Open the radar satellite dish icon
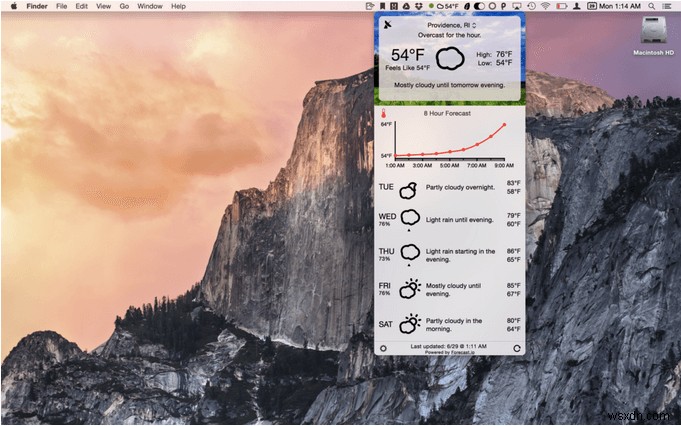This screenshot has width=681, height=426. coord(387,25)
